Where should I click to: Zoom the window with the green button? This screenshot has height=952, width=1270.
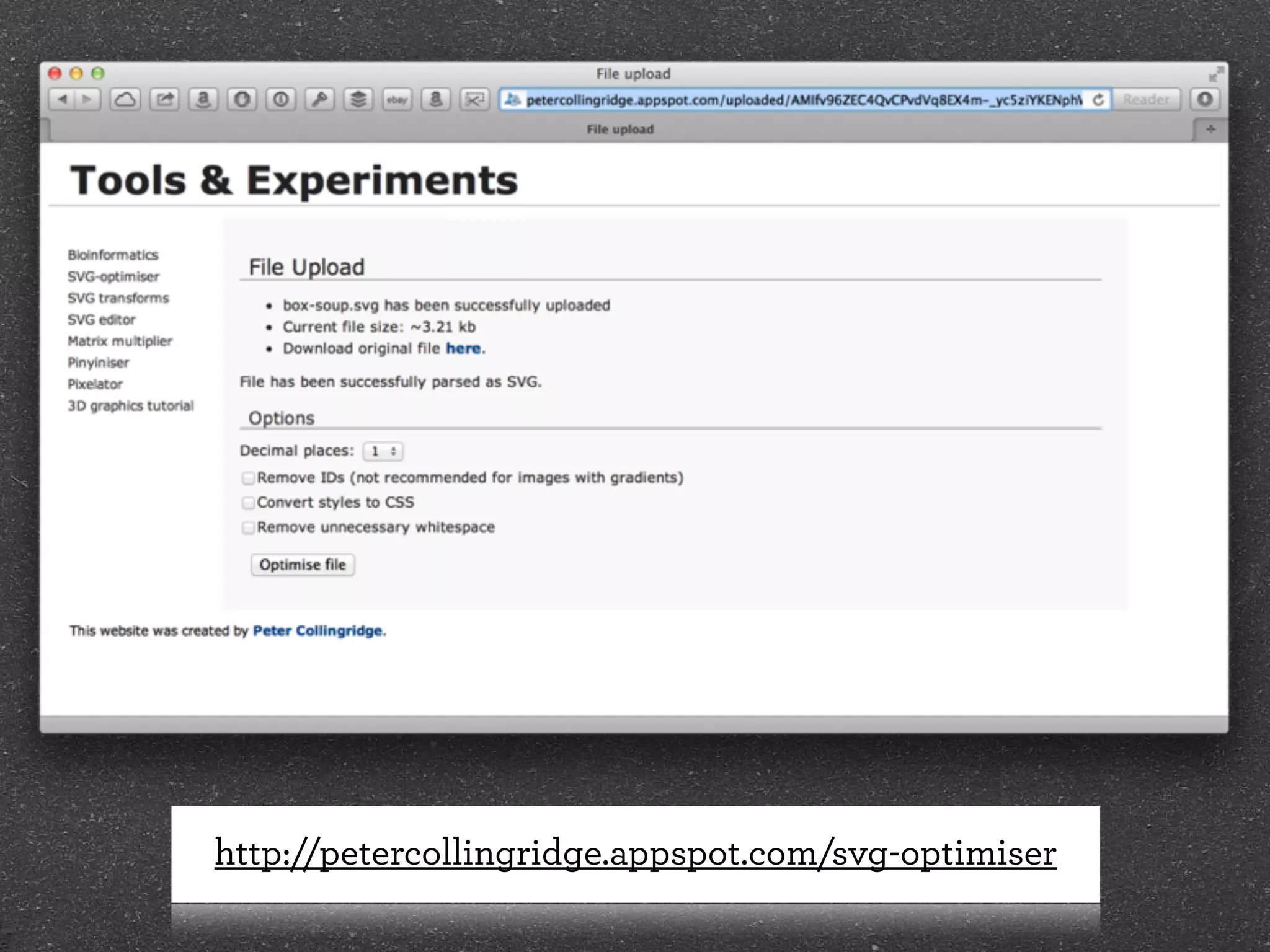(x=98, y=74)
